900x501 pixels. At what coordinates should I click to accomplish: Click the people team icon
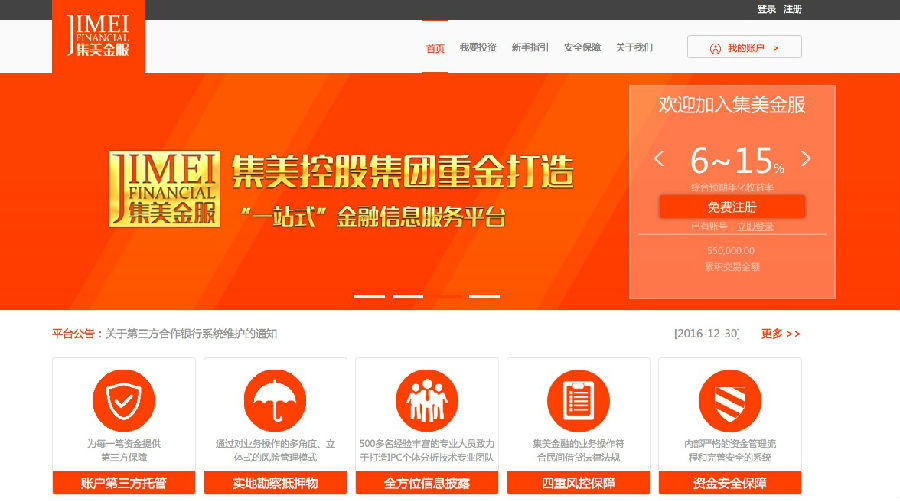pos(426,400)
